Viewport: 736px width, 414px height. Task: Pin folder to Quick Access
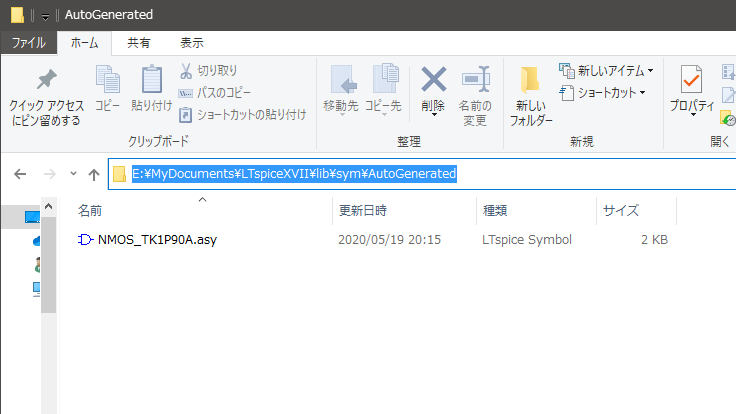click(x=46, y=97)
